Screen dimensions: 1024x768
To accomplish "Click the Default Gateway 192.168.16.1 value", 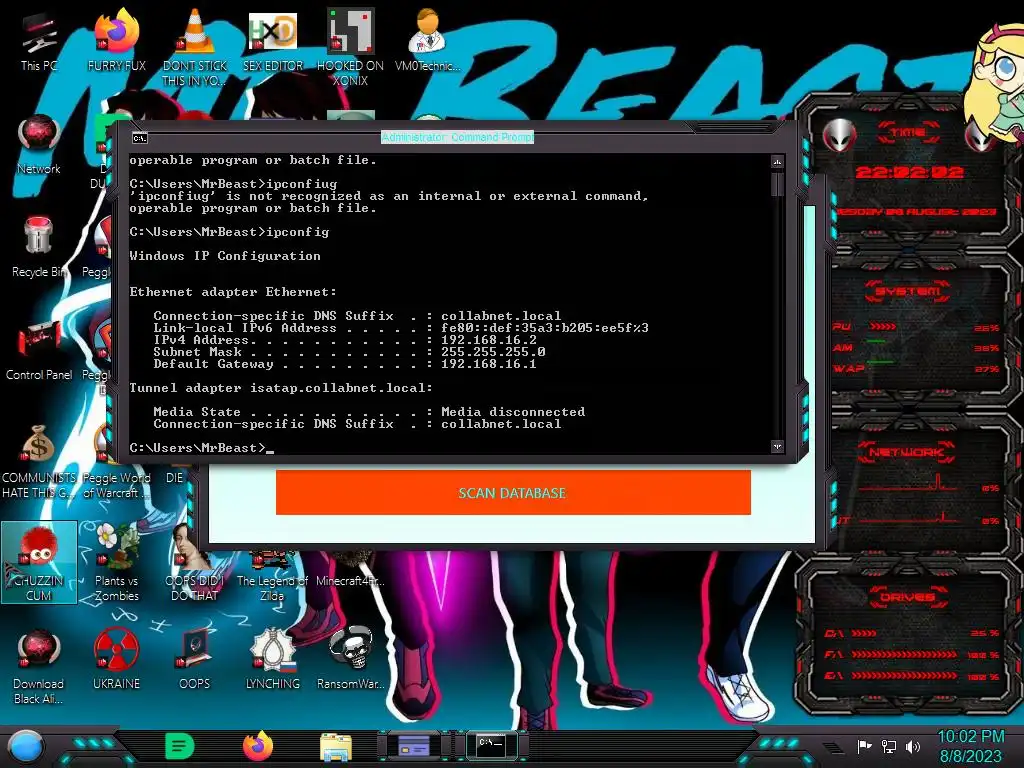I will pyautogui.click(x=488, y=364).
